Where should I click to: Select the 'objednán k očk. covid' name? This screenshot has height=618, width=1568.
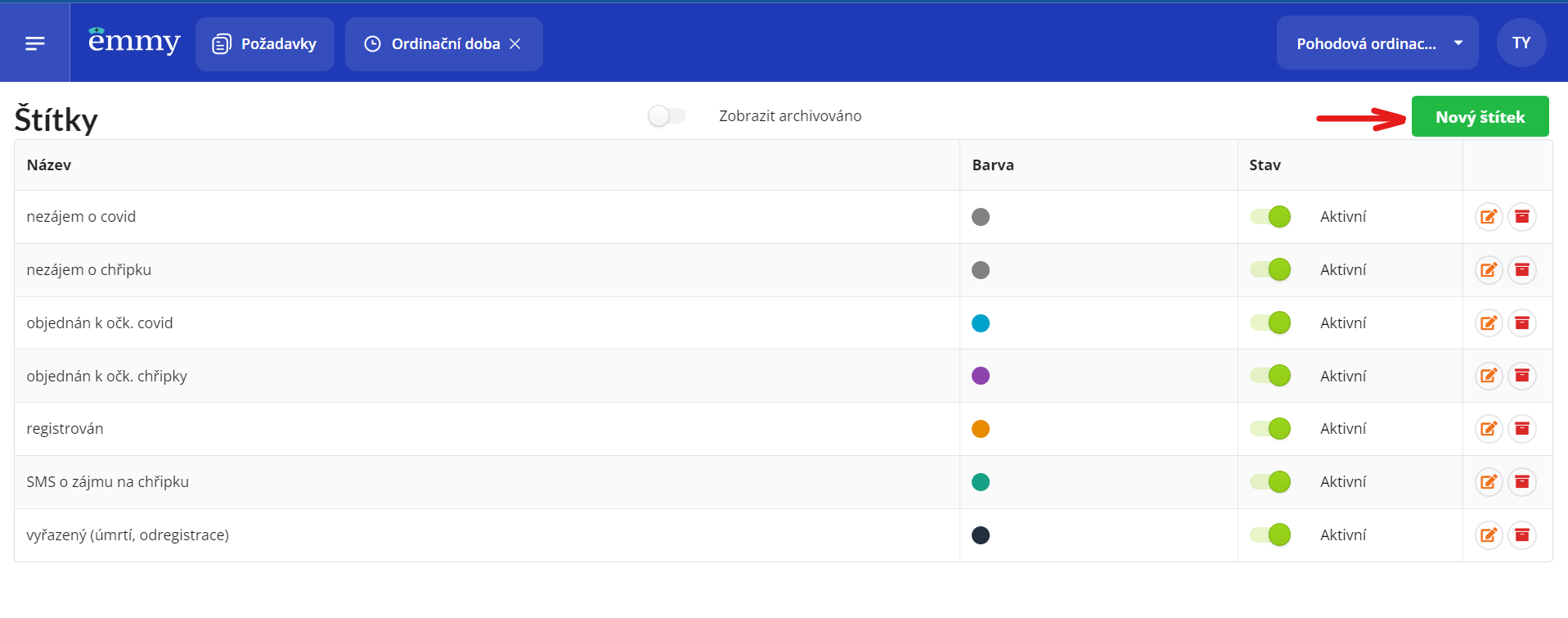pos(100,323)
